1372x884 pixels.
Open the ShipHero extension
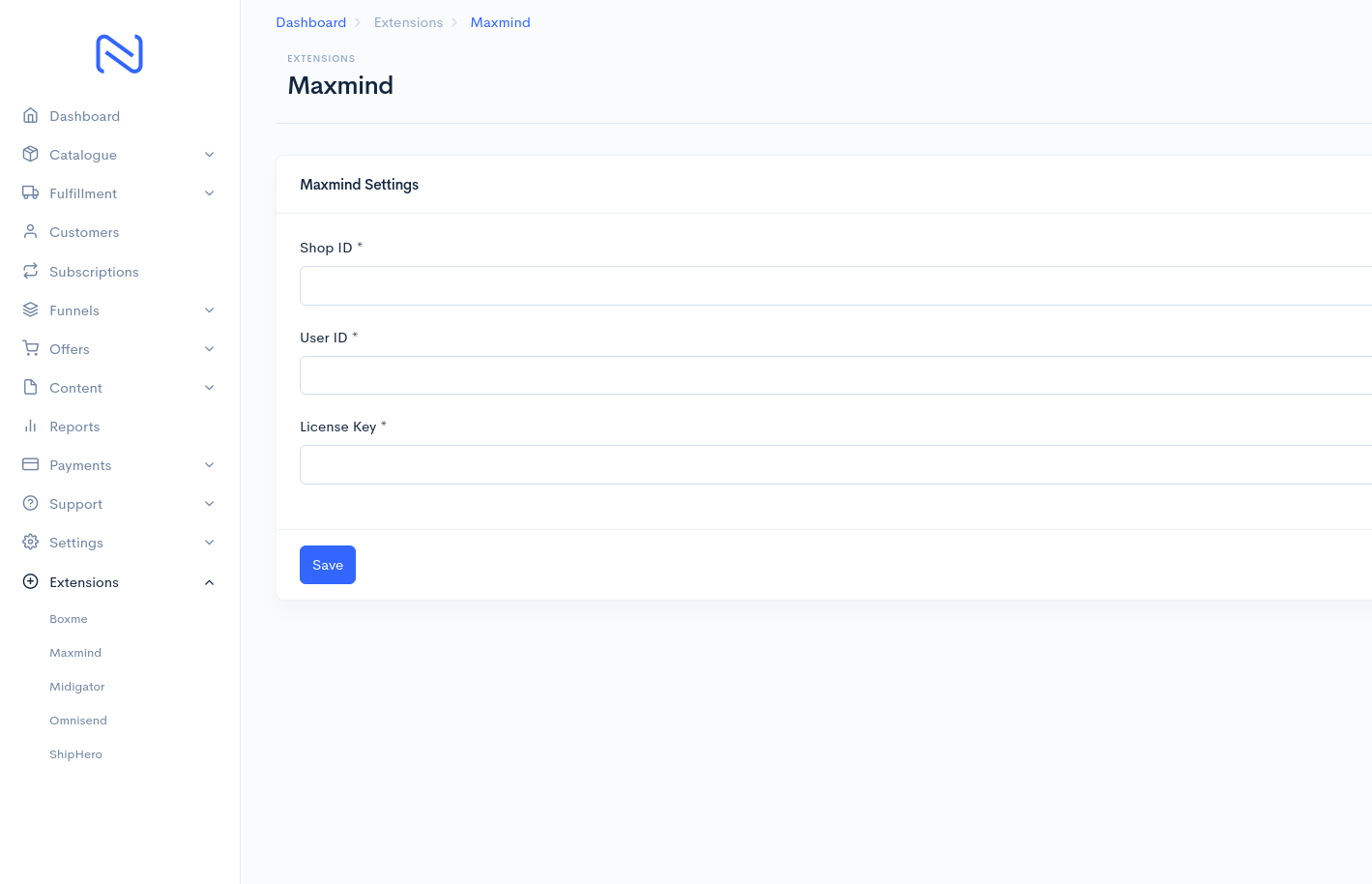click(75, 754)
